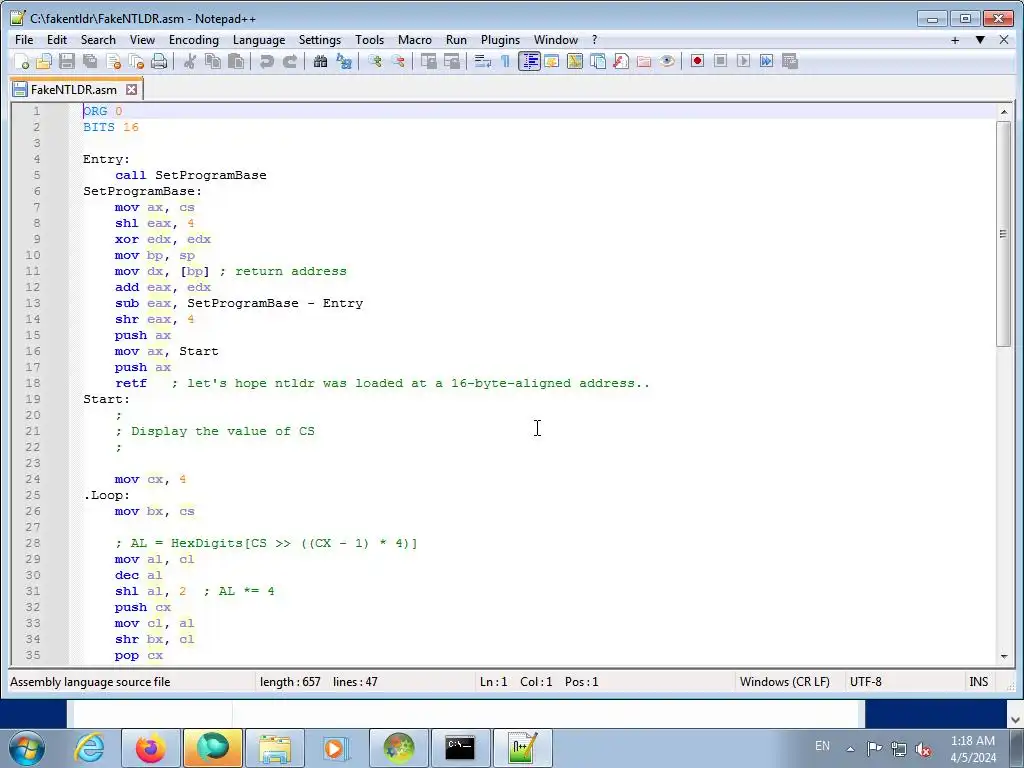1024x768 pixels.
Task: Create a new file with New icon
Action: click(x=22, y=61)
